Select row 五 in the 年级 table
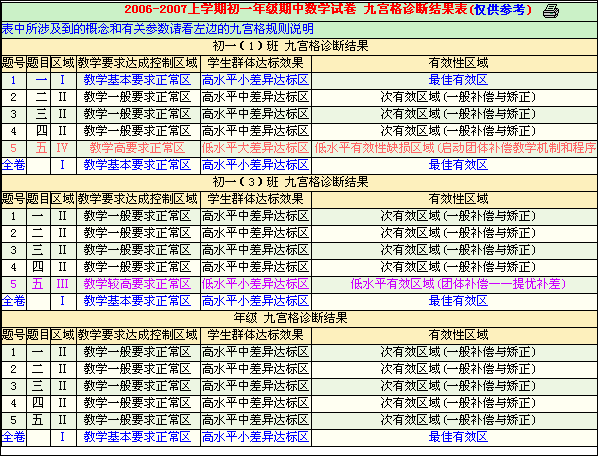The height and width of the screenshot is (456, 598). [299, 420]
